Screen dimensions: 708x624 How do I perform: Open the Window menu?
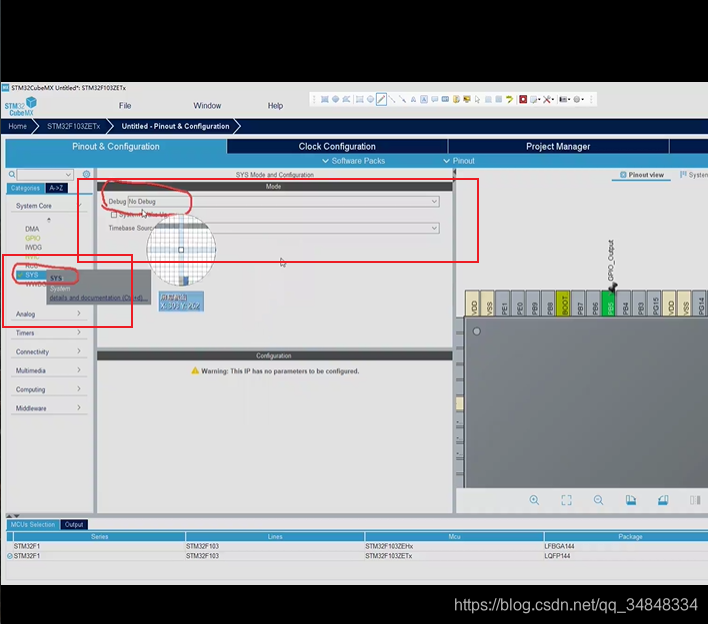point(207,106)
